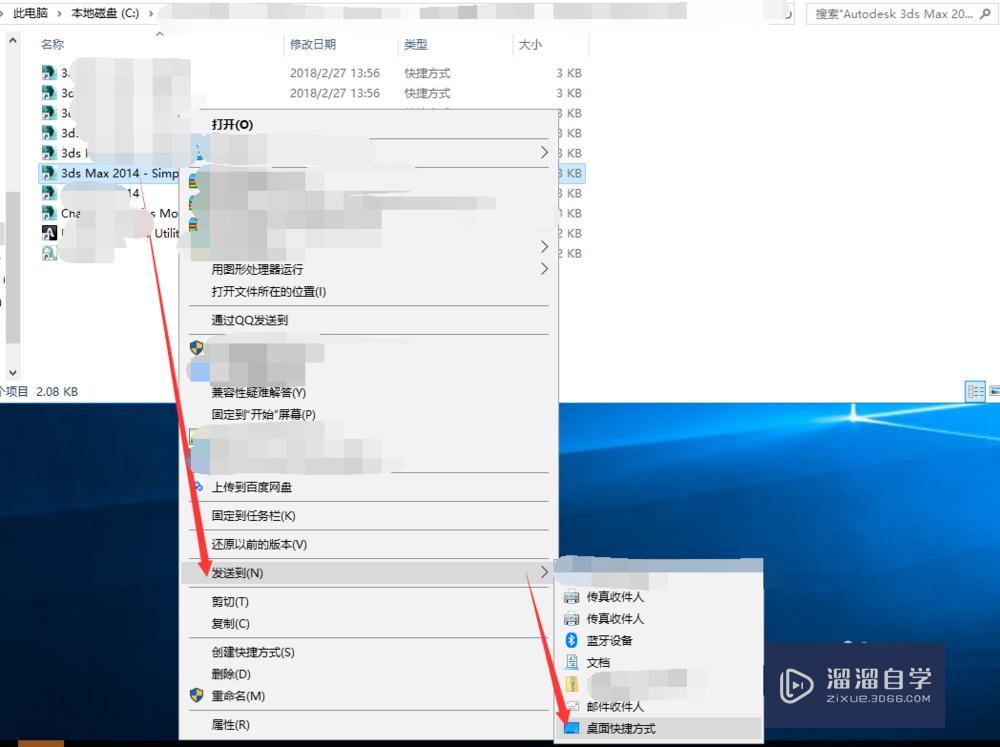The width and height of the screenshot is (1000, 747).
Task: Expand the 发送到(N) submenu arrow
Action: click(x=544, y=572)
